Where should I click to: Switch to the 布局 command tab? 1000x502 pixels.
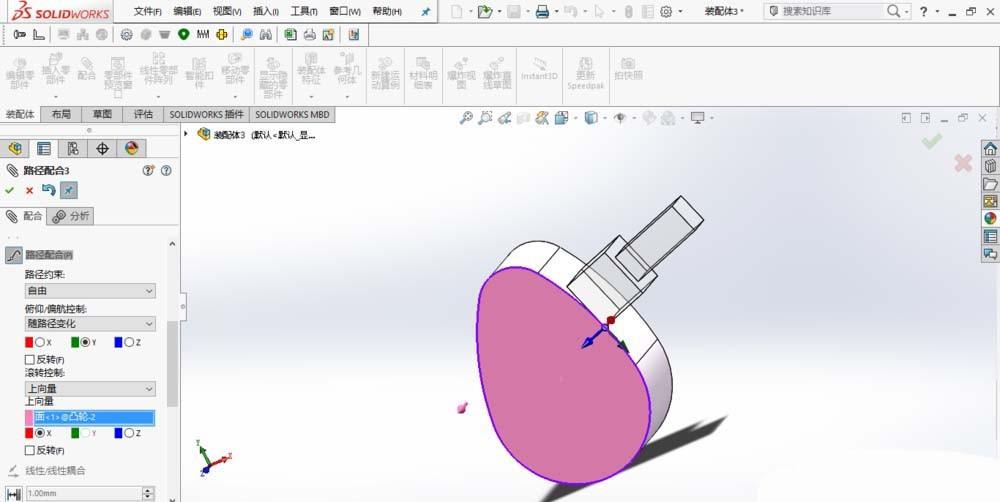click(61, 114)
